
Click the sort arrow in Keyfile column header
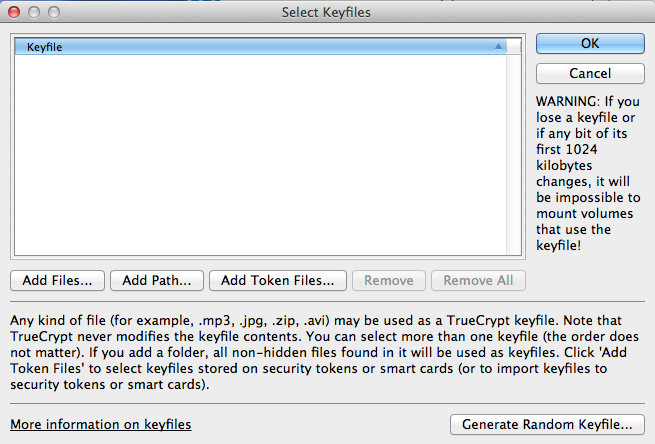498,47
